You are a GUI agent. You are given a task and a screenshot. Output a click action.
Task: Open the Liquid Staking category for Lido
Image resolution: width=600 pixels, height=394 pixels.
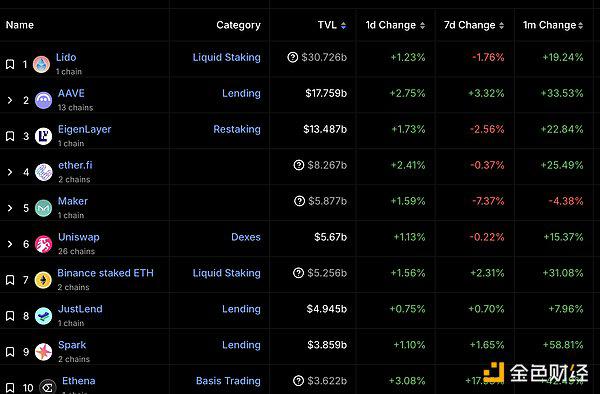[227, 57]
